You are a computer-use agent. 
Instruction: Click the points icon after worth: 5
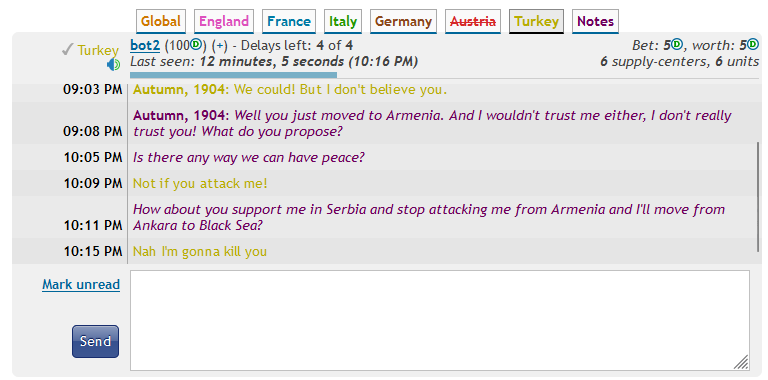[753, 45]
